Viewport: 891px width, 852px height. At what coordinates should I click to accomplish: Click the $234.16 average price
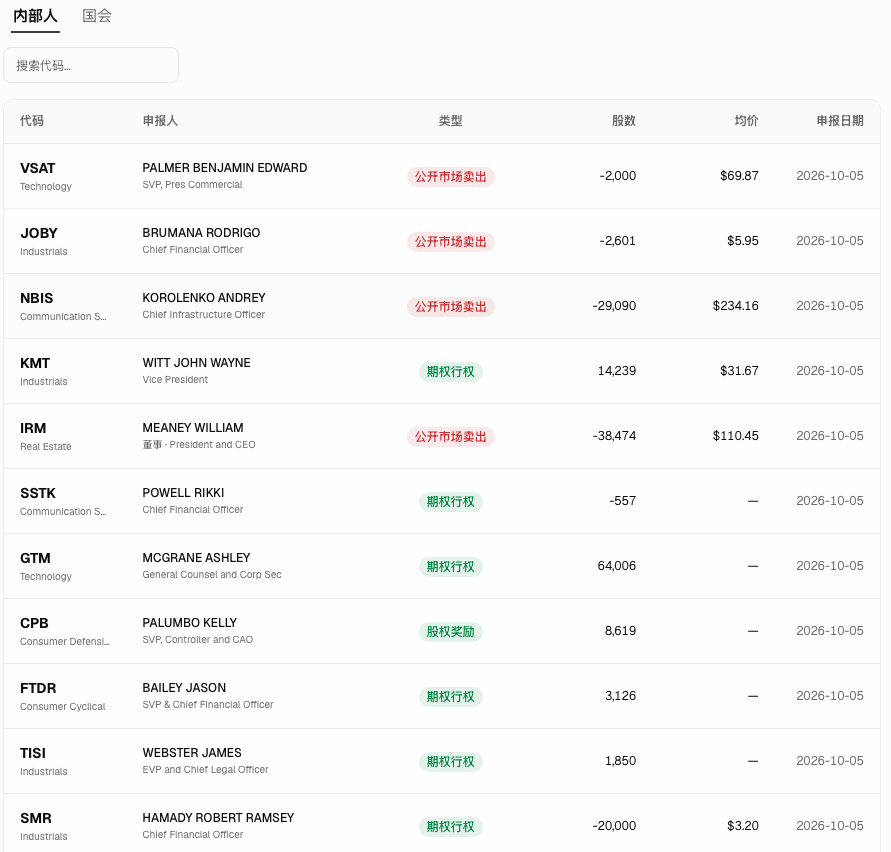tap(736, 306)
